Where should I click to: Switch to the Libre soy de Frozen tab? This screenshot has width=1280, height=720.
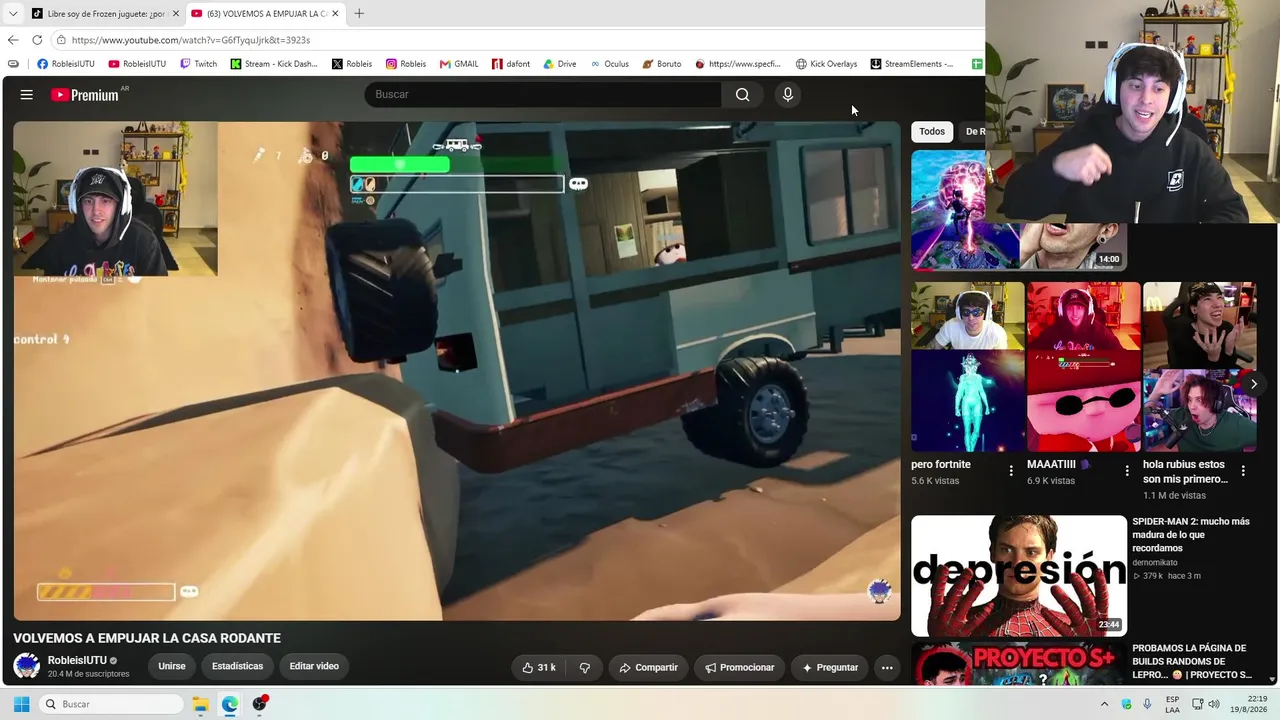tap(104, 14)
